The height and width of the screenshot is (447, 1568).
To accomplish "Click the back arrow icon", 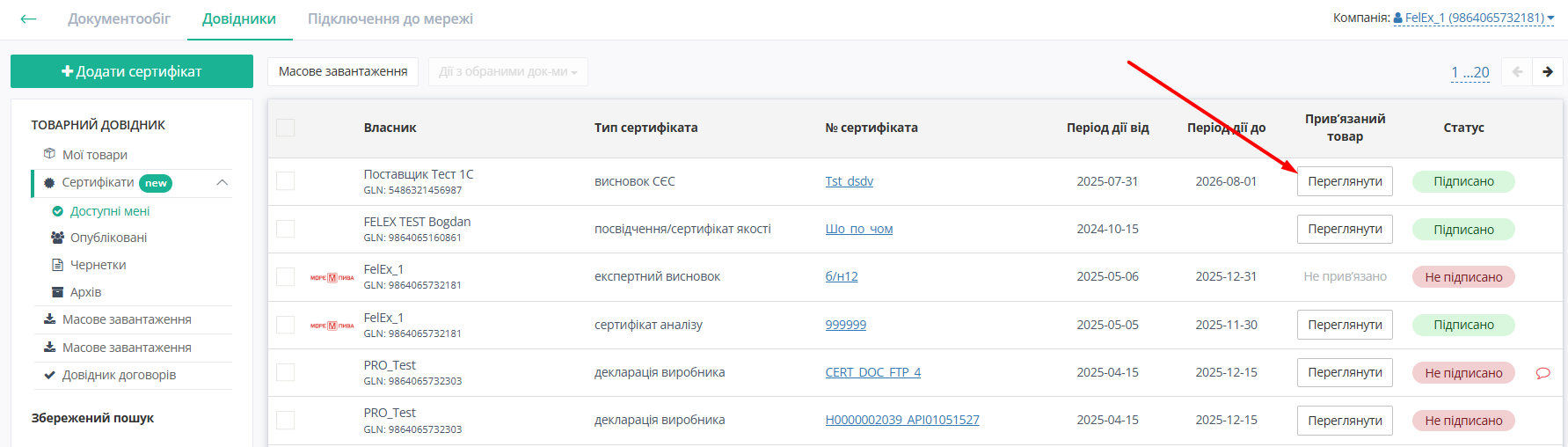I will pyautogui.click(x=28, y=18).
